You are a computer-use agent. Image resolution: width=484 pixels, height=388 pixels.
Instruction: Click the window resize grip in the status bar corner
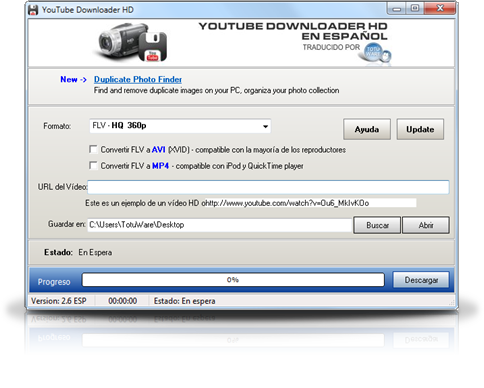tap(452, 303)
